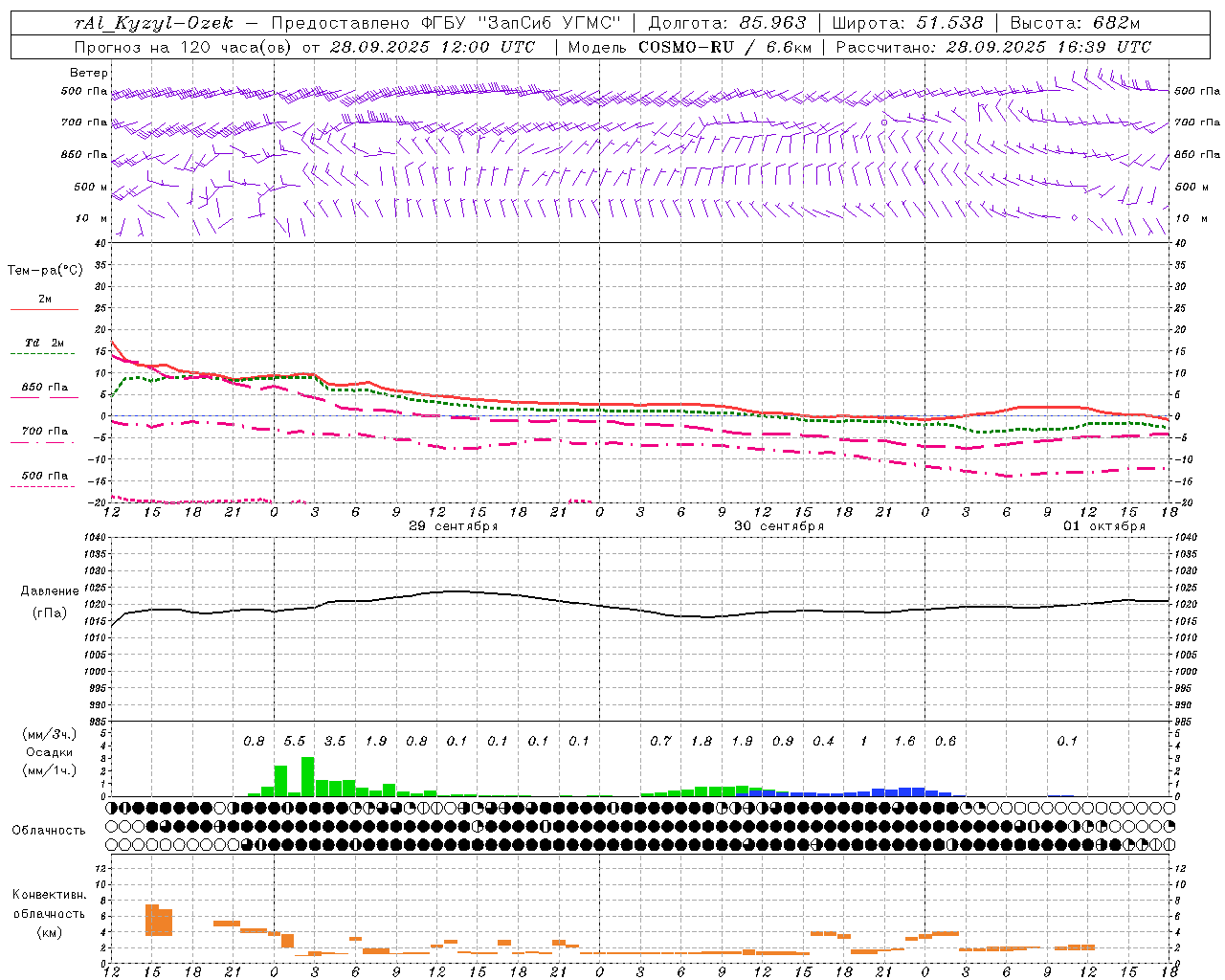This screenshot has width=1225, height=980.
Task: Select the date label 29 сентября
Action: (x=454, y=526)
